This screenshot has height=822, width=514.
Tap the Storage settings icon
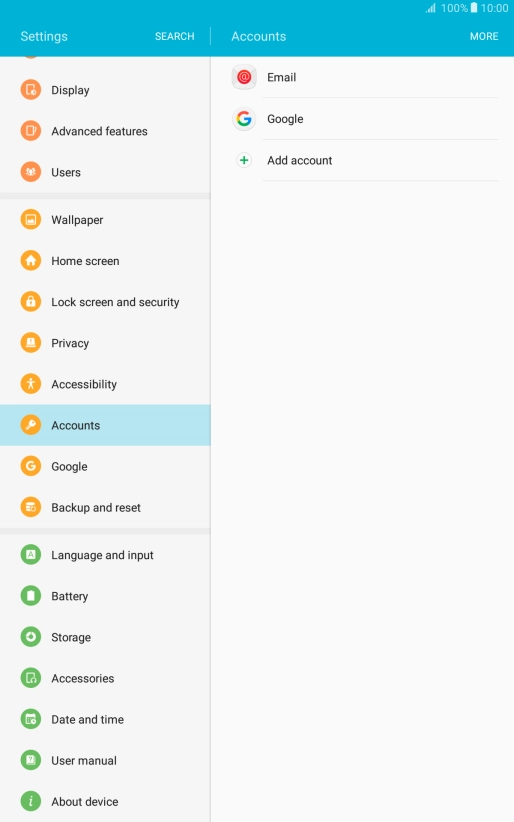click(31, 637)
